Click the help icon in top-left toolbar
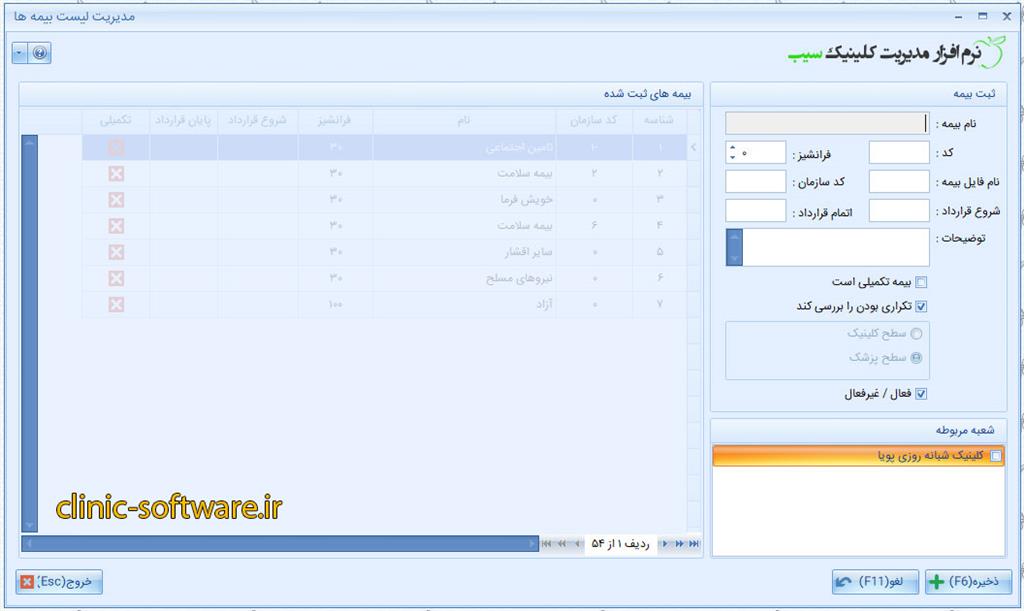The image size is (1024, 611). (x=41, y=53)
